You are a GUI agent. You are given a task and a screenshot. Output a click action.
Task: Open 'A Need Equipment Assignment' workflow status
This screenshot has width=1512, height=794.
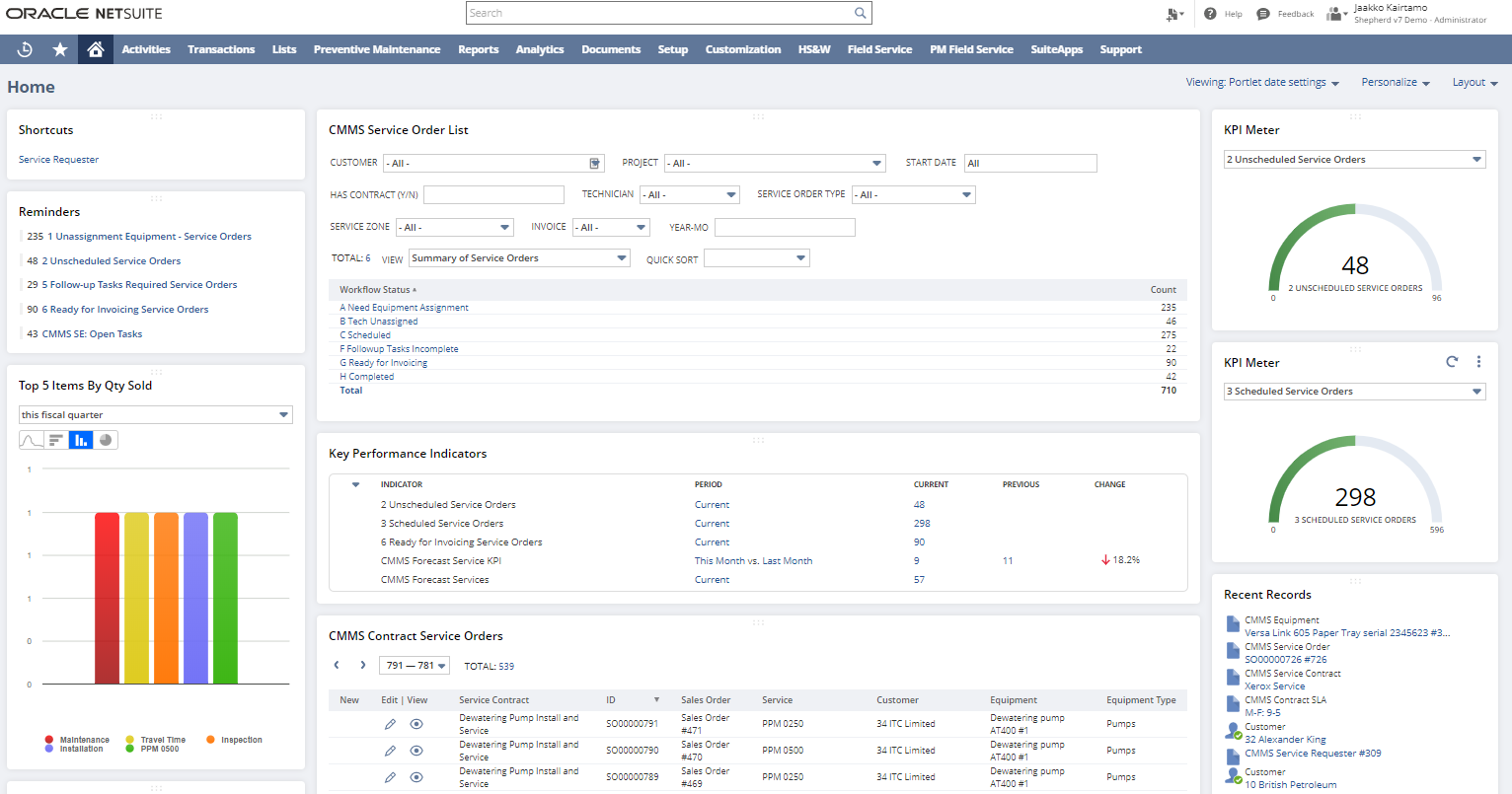point(405,308)
